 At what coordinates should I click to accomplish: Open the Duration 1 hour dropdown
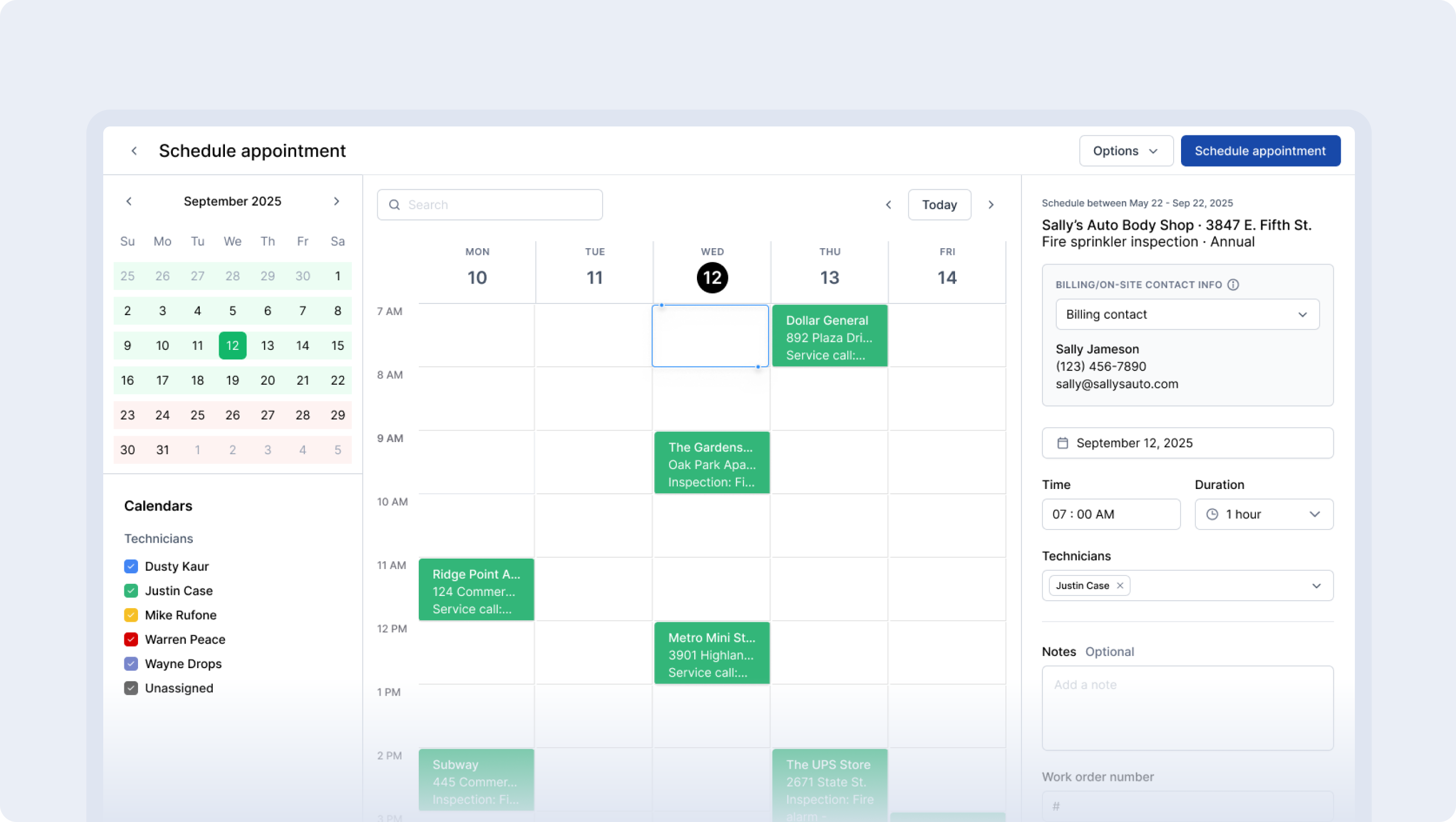1264,514
